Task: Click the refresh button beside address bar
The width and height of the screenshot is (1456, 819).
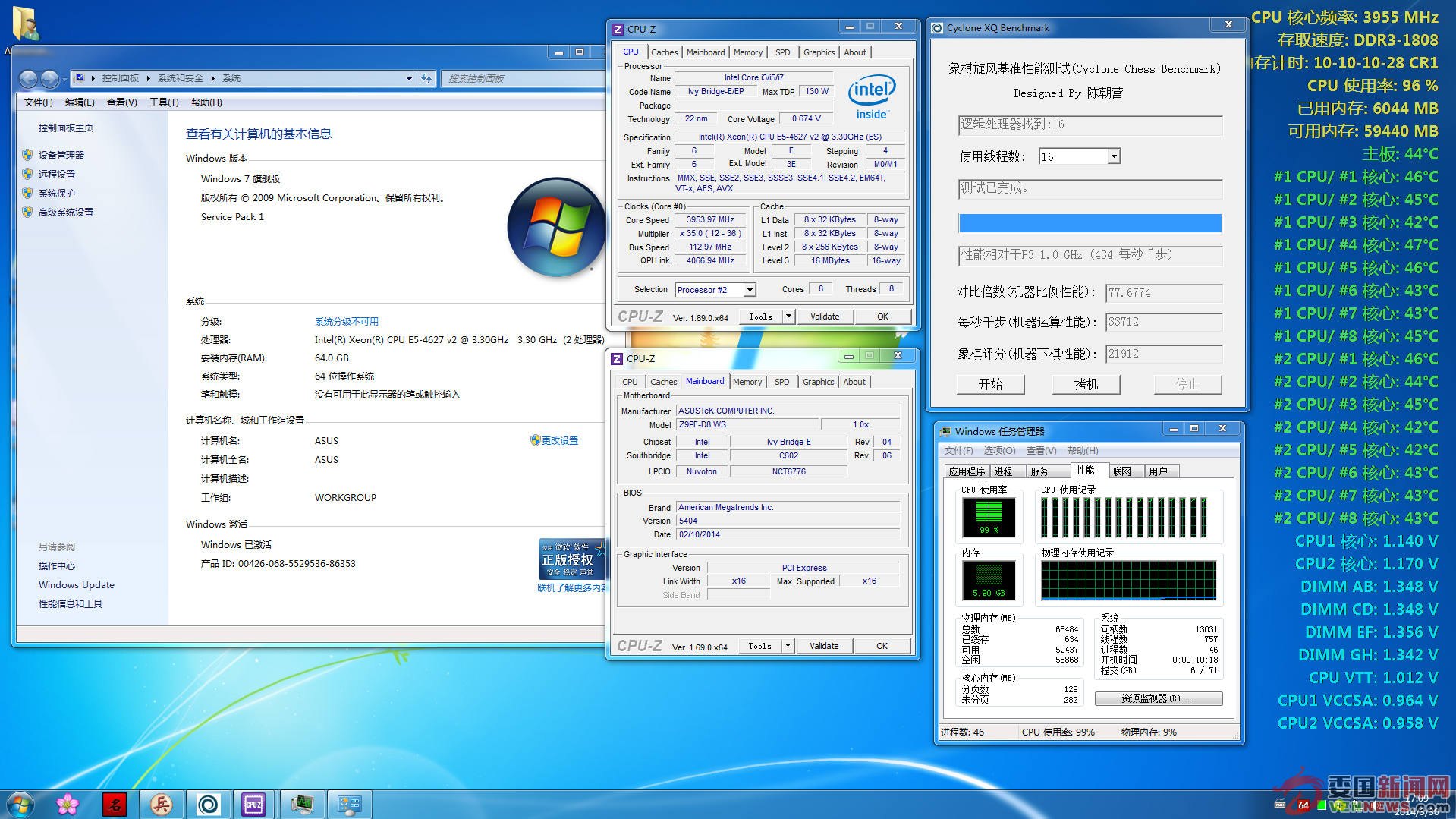Action: pos(426,78)
